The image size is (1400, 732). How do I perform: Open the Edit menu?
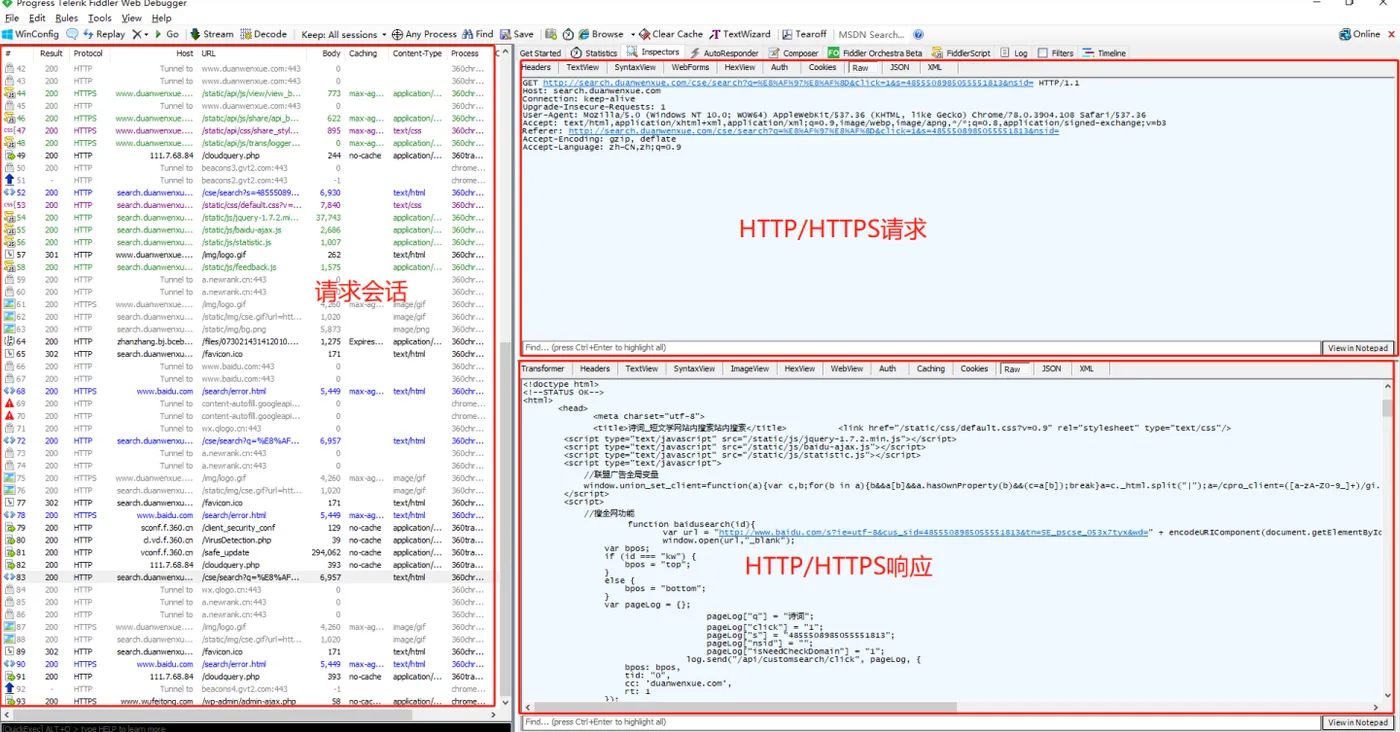point(37,18)
